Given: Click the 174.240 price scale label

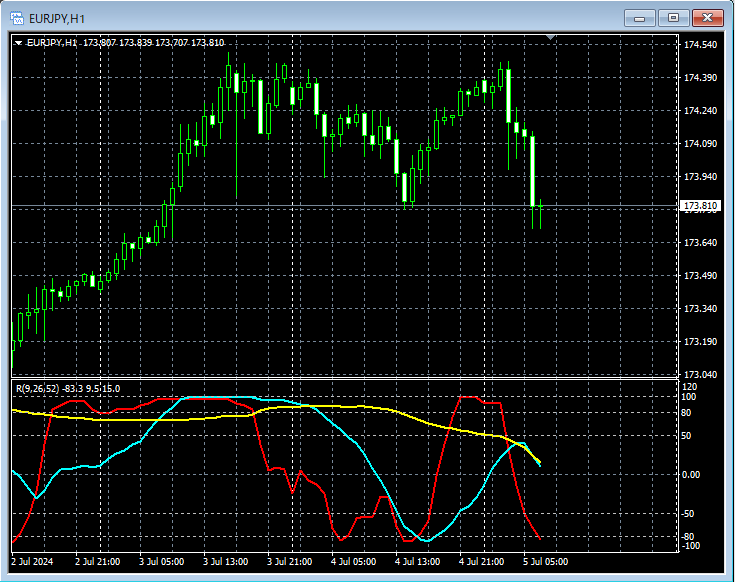Looking at the screenshot, I should point(700,110).
